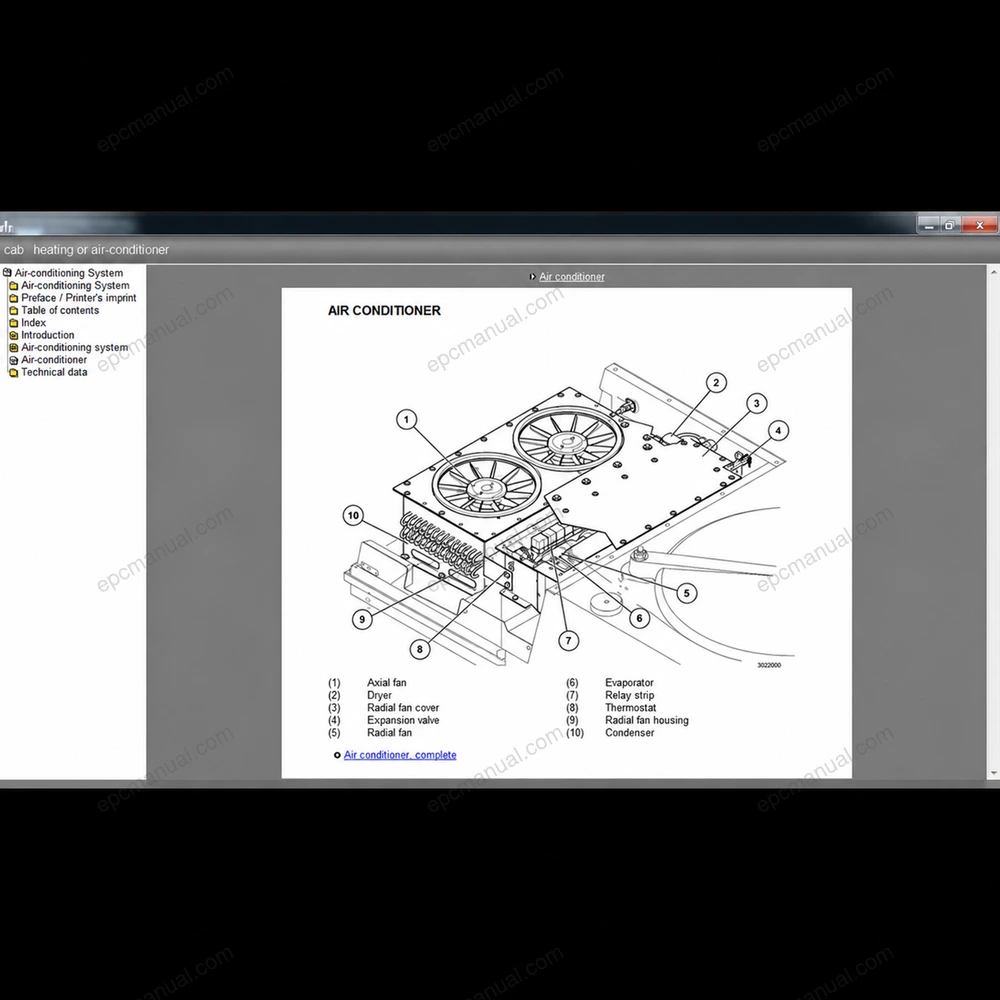Open the Introduction entry
This screenshot has width=1000, height=1000.
[x=47, y=335]
